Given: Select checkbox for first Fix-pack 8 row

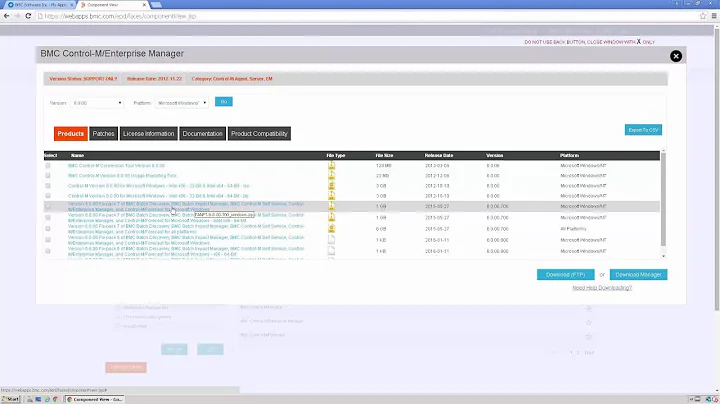Looking at the screenshot, I should 48,240.
